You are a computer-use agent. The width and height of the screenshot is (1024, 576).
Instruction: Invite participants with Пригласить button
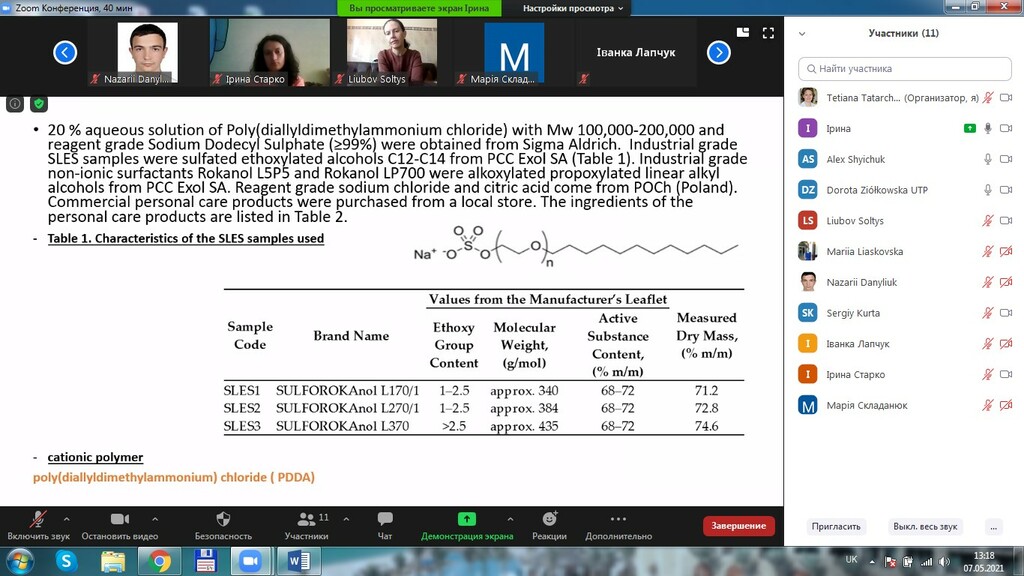[x=836, y=526]
